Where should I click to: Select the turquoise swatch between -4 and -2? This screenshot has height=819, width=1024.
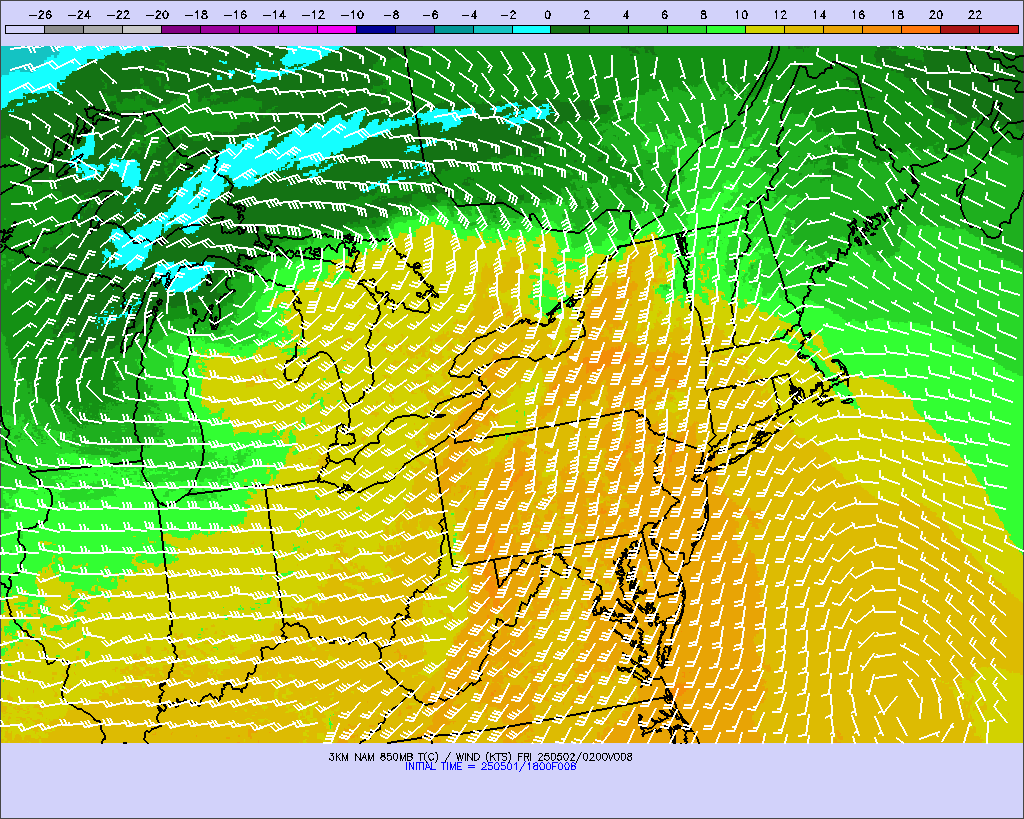(492, 29)
